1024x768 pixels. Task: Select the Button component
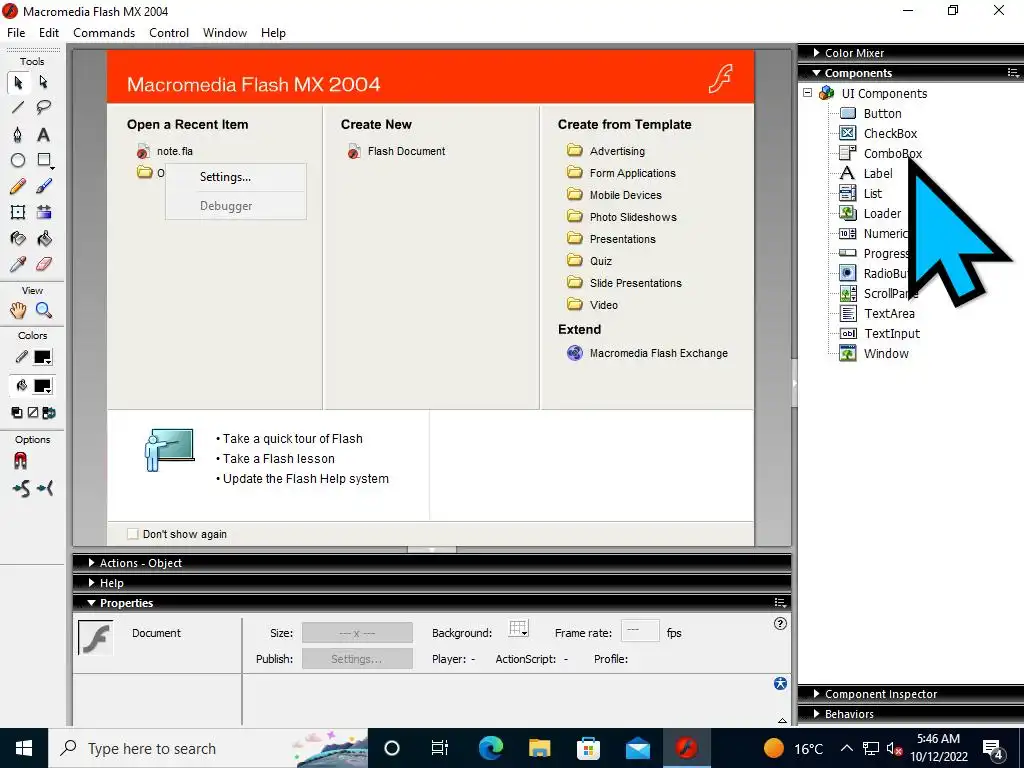tap(882, 114)
